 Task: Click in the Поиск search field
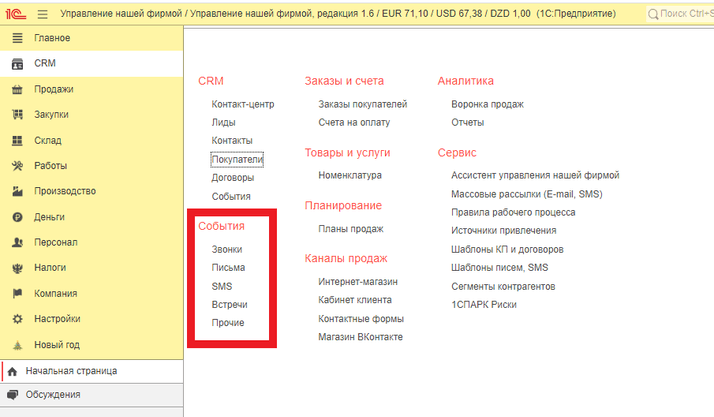pos(682,14)
